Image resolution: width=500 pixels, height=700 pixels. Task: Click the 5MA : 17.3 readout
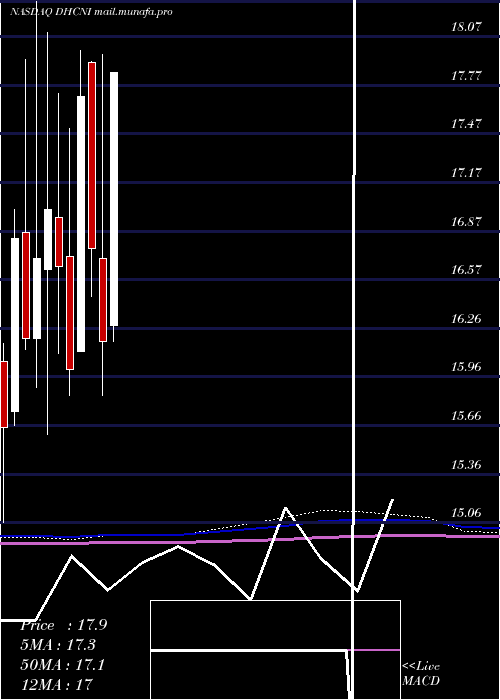pos(58,645)
